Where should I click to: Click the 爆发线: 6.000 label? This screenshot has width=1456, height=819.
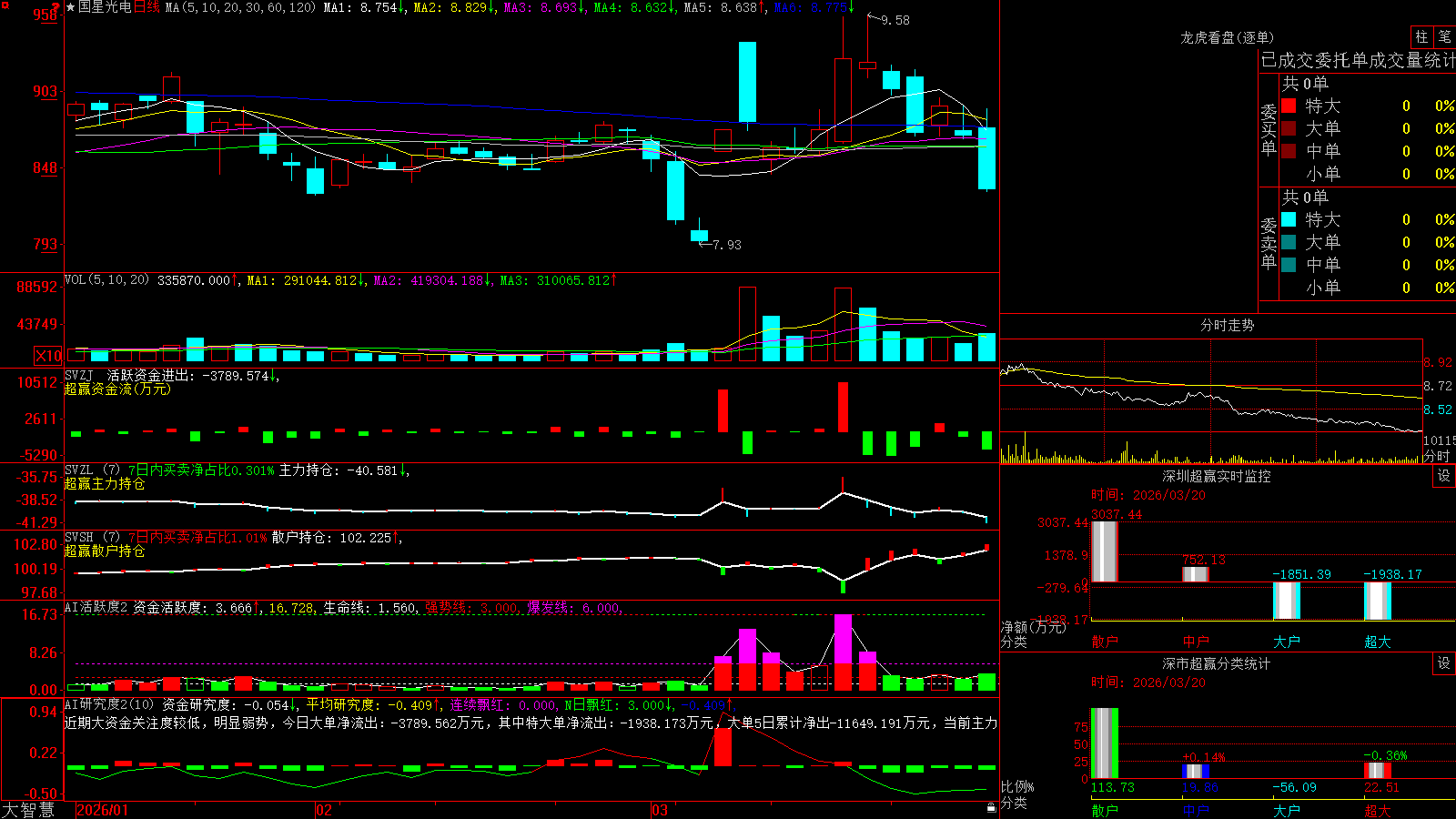[x=575, y=608]
